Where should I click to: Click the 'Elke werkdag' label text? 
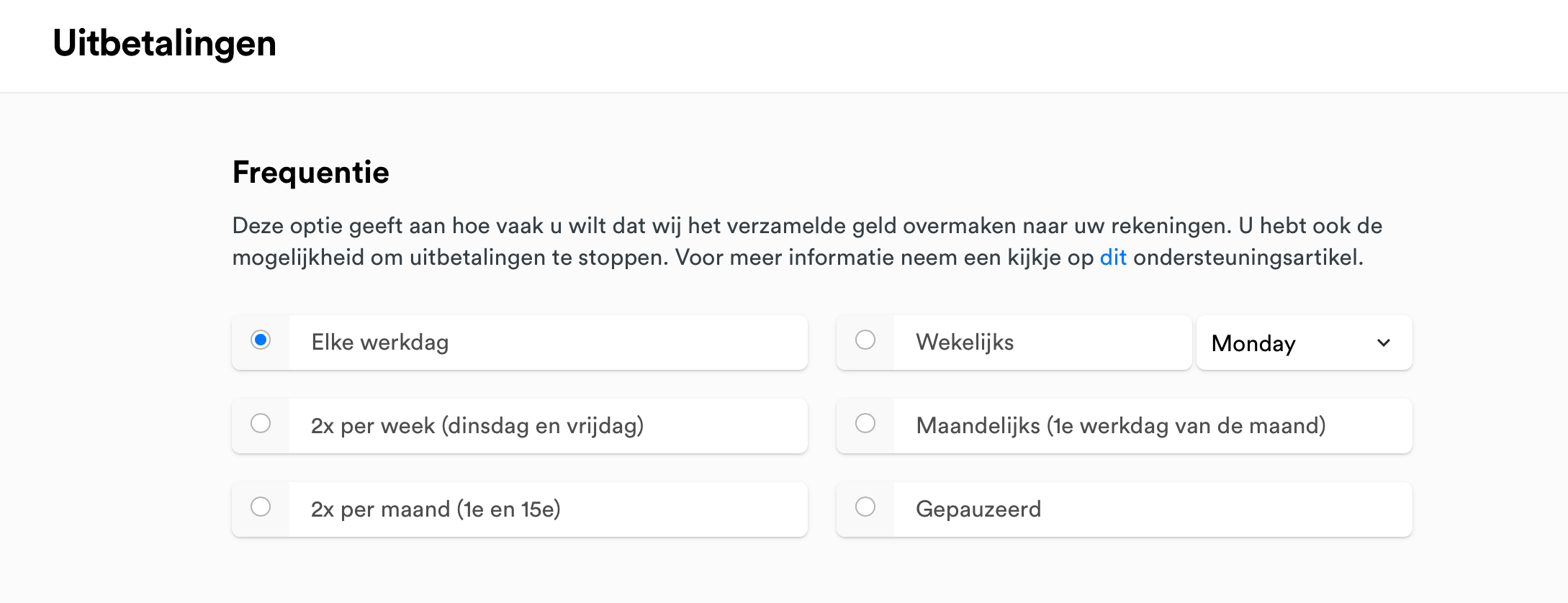coord(379,343)
